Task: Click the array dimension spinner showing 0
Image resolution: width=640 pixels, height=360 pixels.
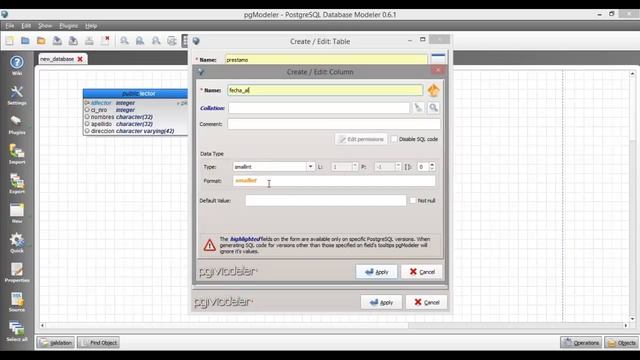Action: tap(425, 167)
